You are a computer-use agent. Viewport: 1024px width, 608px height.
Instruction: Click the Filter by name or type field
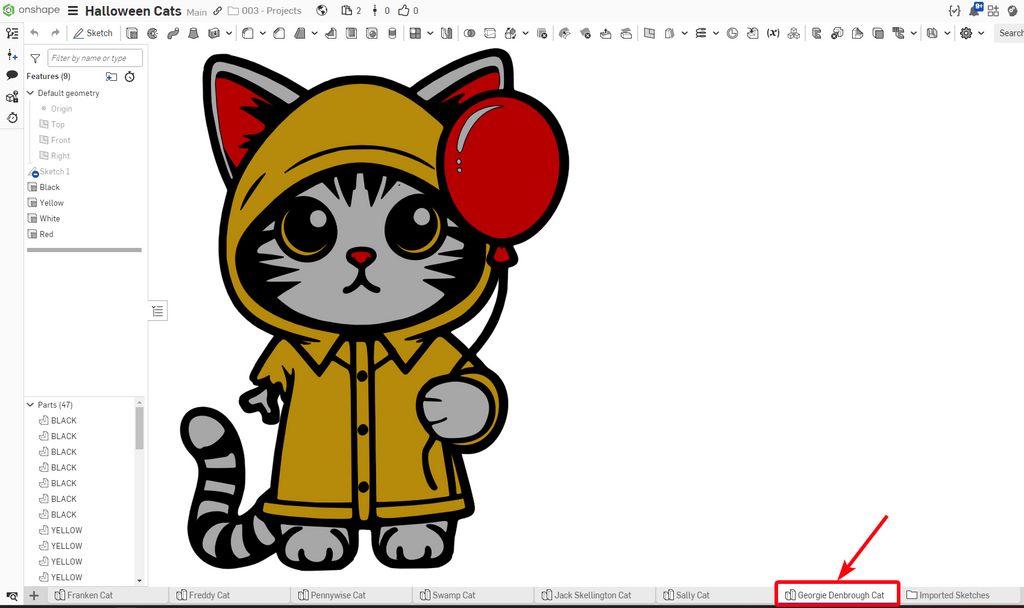coord(95,58)
